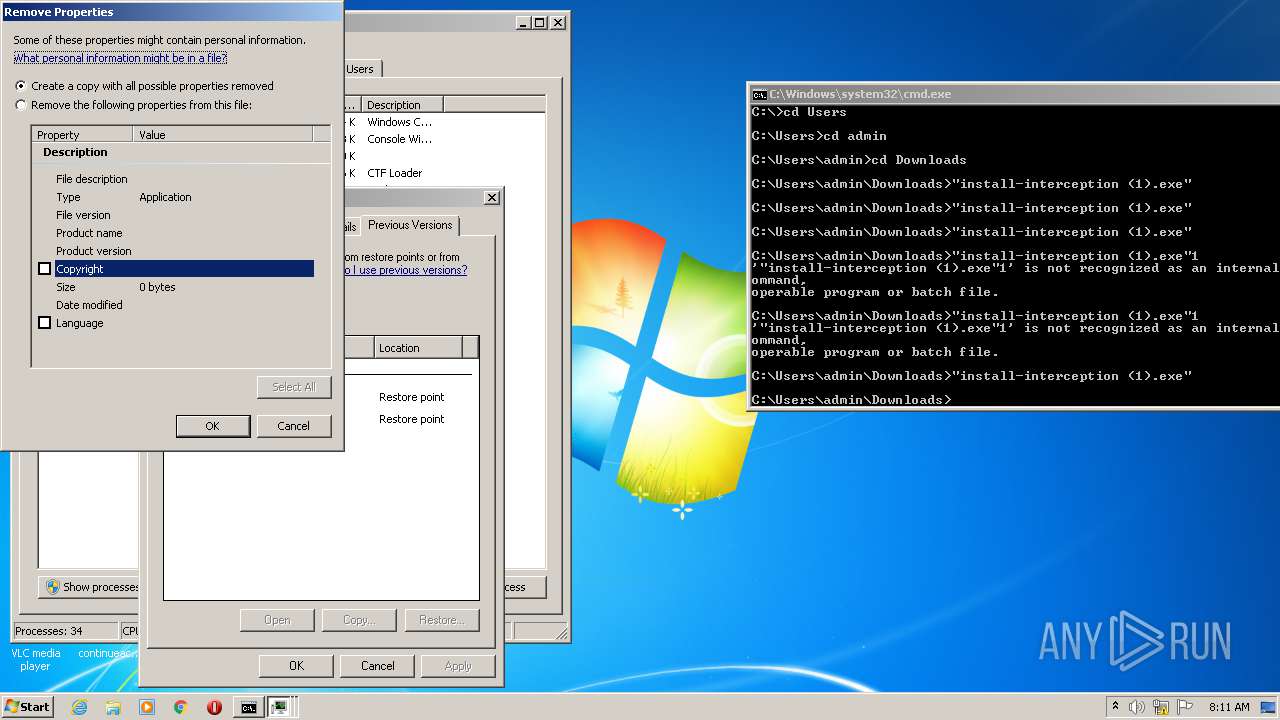Cancel the Remove Properties dialog
This screenshot has width=1280, height=720.
click(x=293, y=426)
